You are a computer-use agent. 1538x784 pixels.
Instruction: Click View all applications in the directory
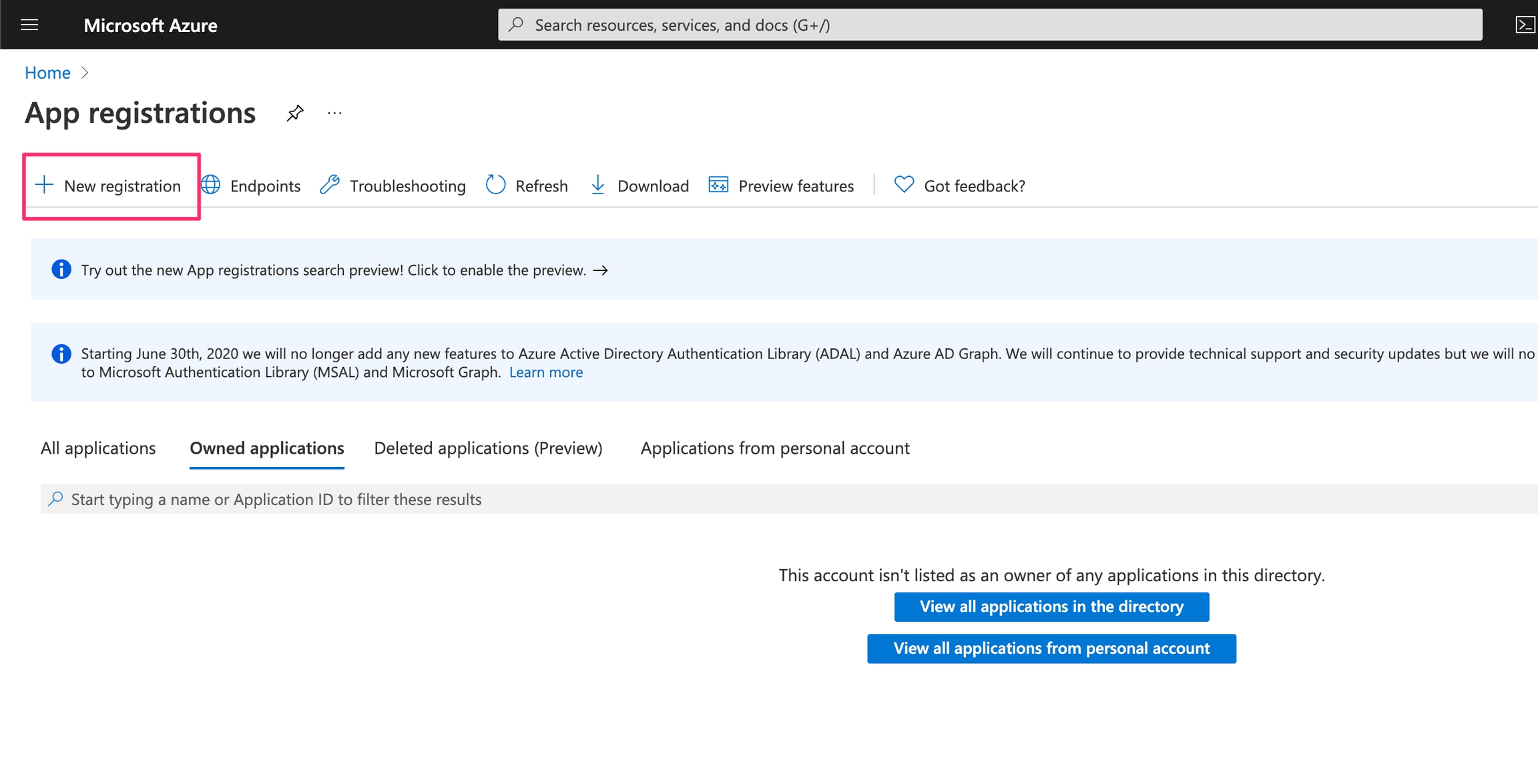pos(1051,607)
